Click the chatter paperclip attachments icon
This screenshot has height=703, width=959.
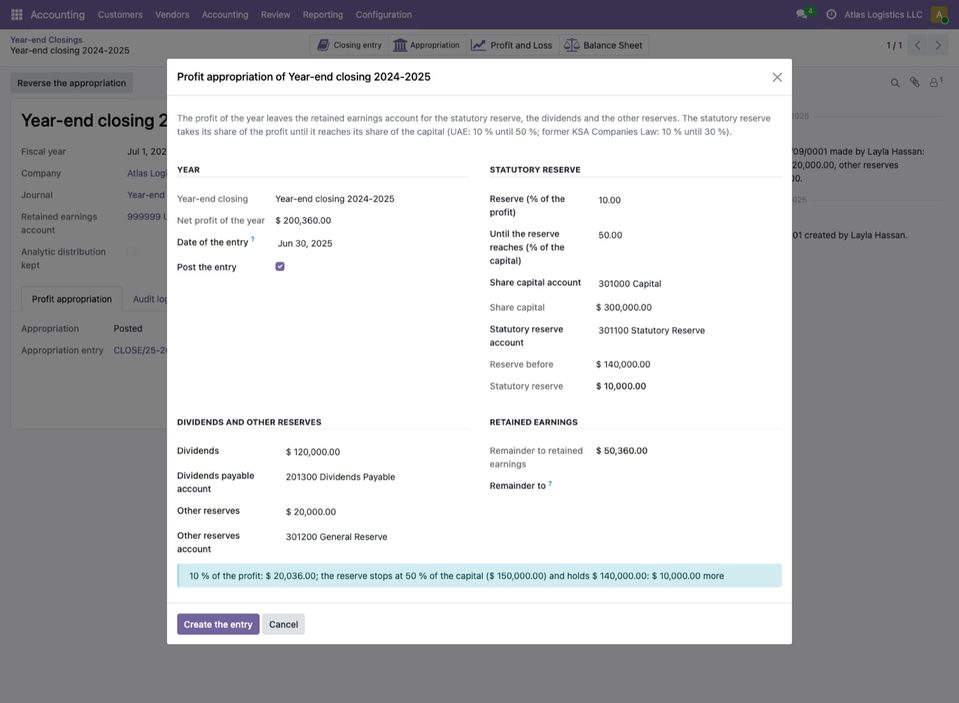914,82
